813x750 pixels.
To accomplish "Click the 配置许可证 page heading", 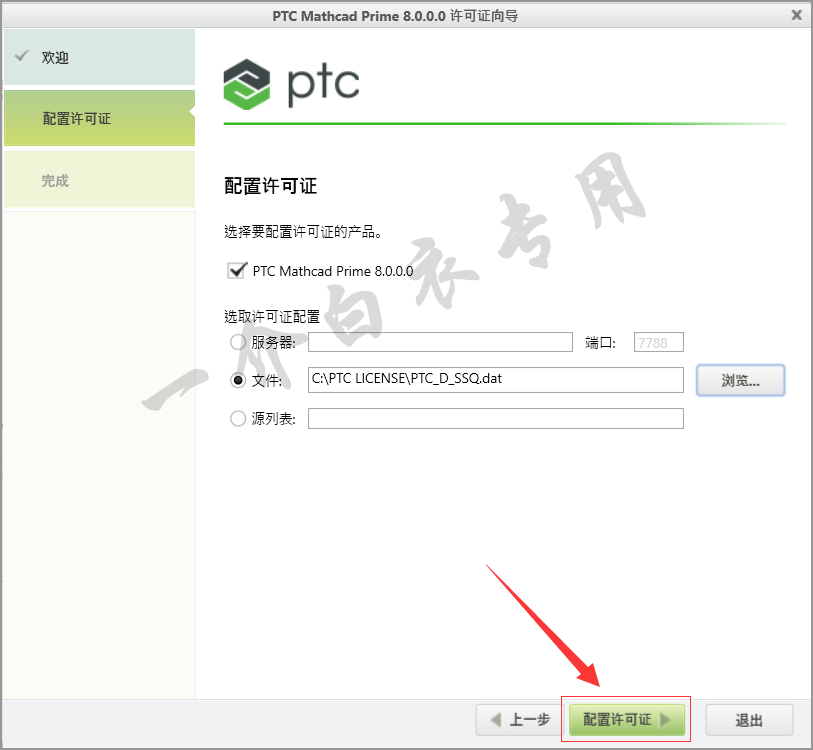I will (270, 186).
